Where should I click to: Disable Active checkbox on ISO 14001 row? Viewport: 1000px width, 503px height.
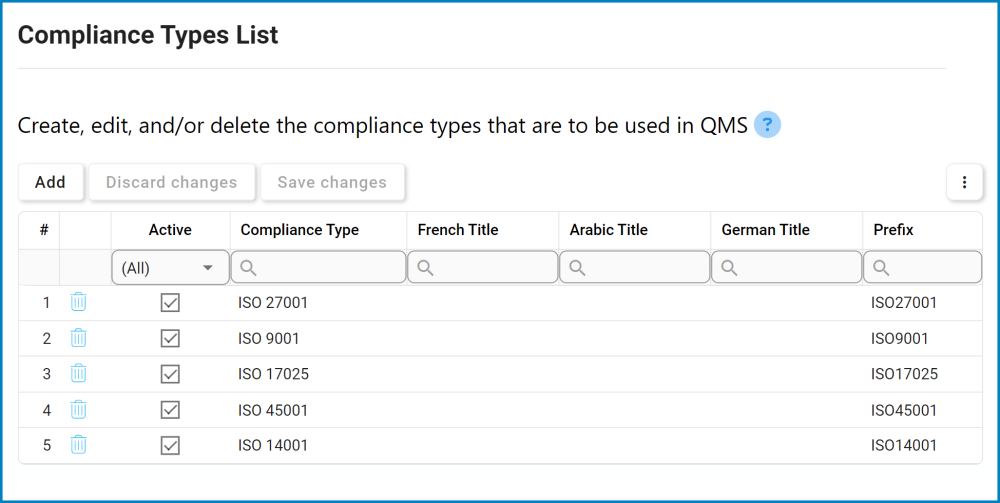click(170, 445)
